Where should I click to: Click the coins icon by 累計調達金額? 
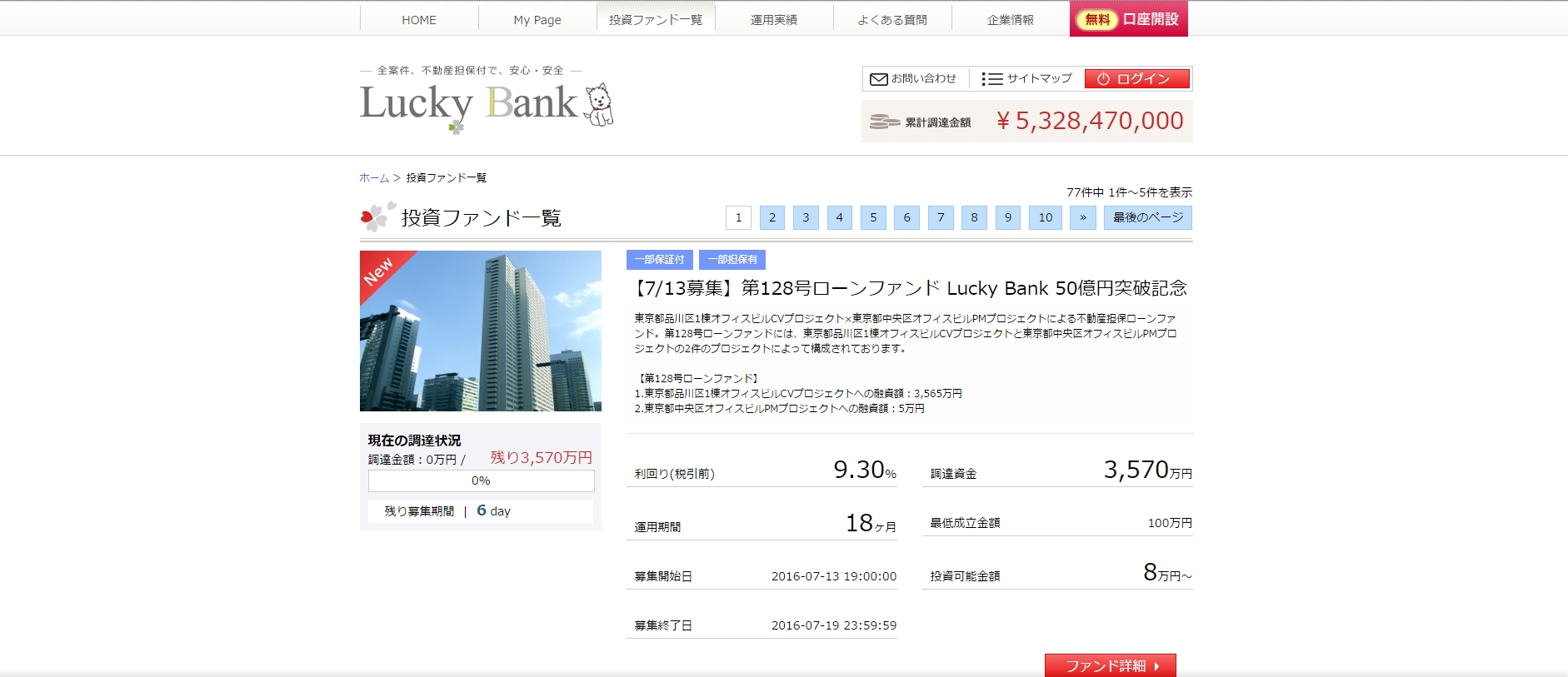885,122
